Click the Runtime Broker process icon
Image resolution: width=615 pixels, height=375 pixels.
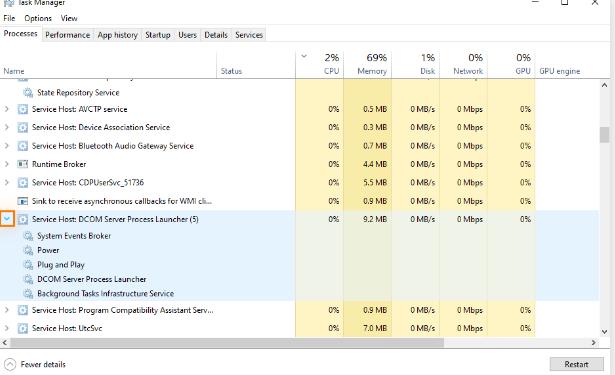(x=23, y=164)
